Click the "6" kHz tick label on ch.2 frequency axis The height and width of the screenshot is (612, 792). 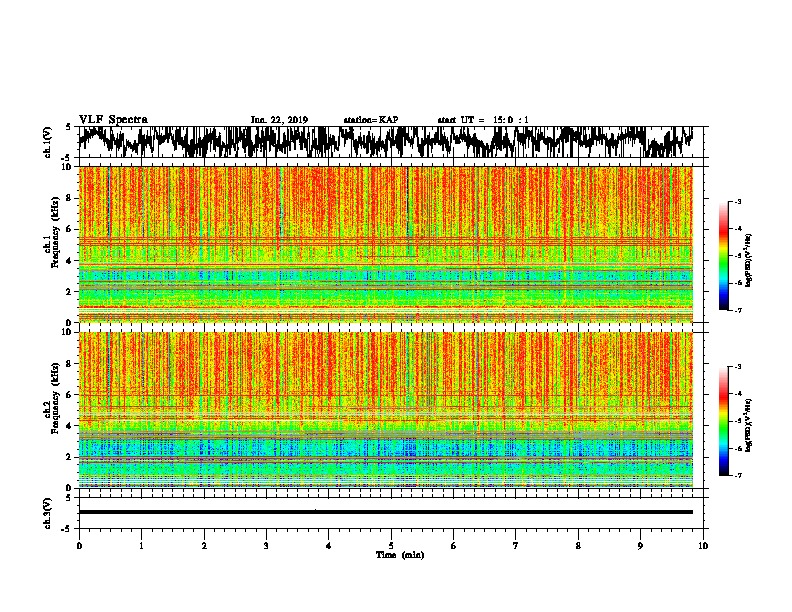70,395
